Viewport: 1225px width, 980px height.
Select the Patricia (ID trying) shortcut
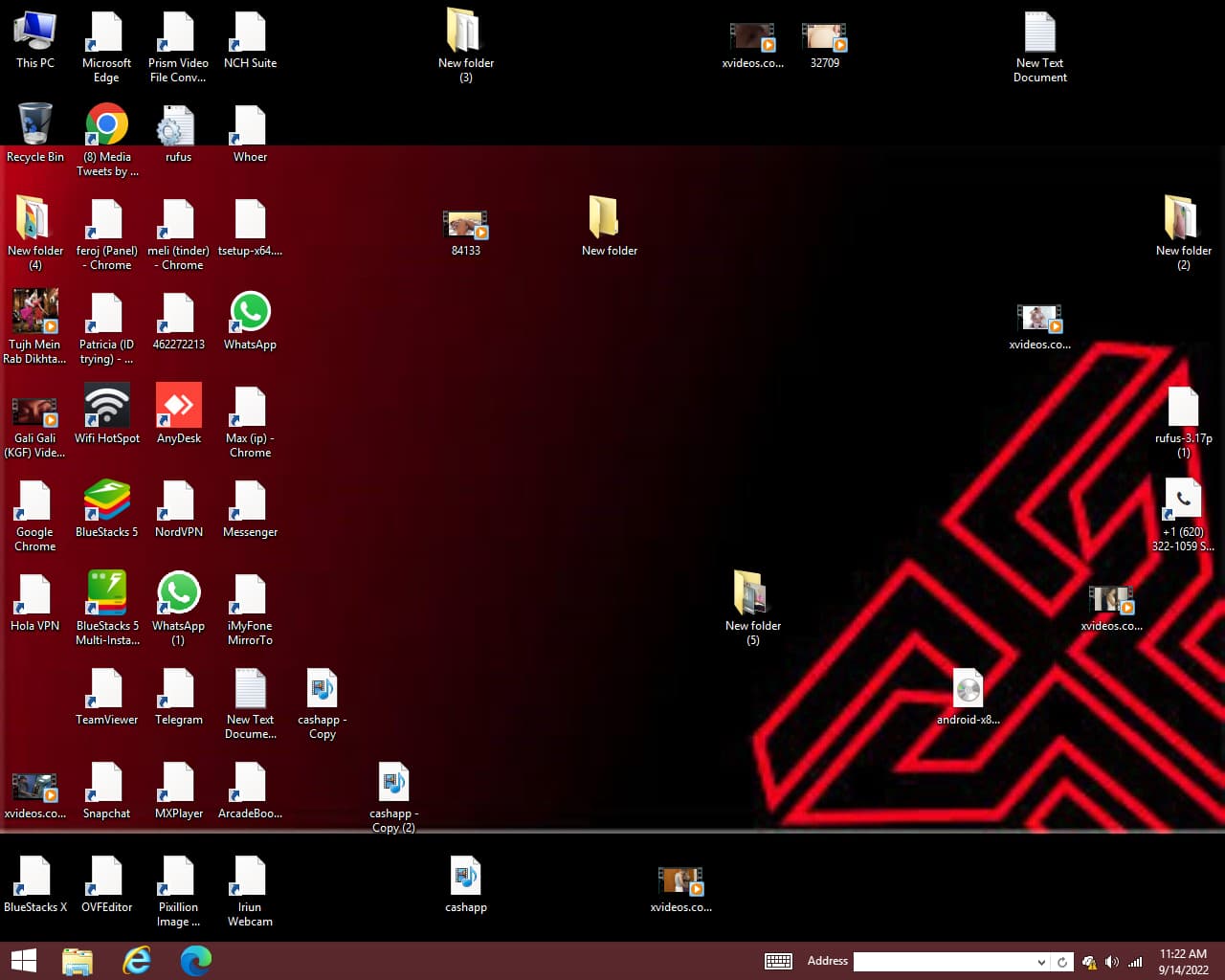[107, 328]
